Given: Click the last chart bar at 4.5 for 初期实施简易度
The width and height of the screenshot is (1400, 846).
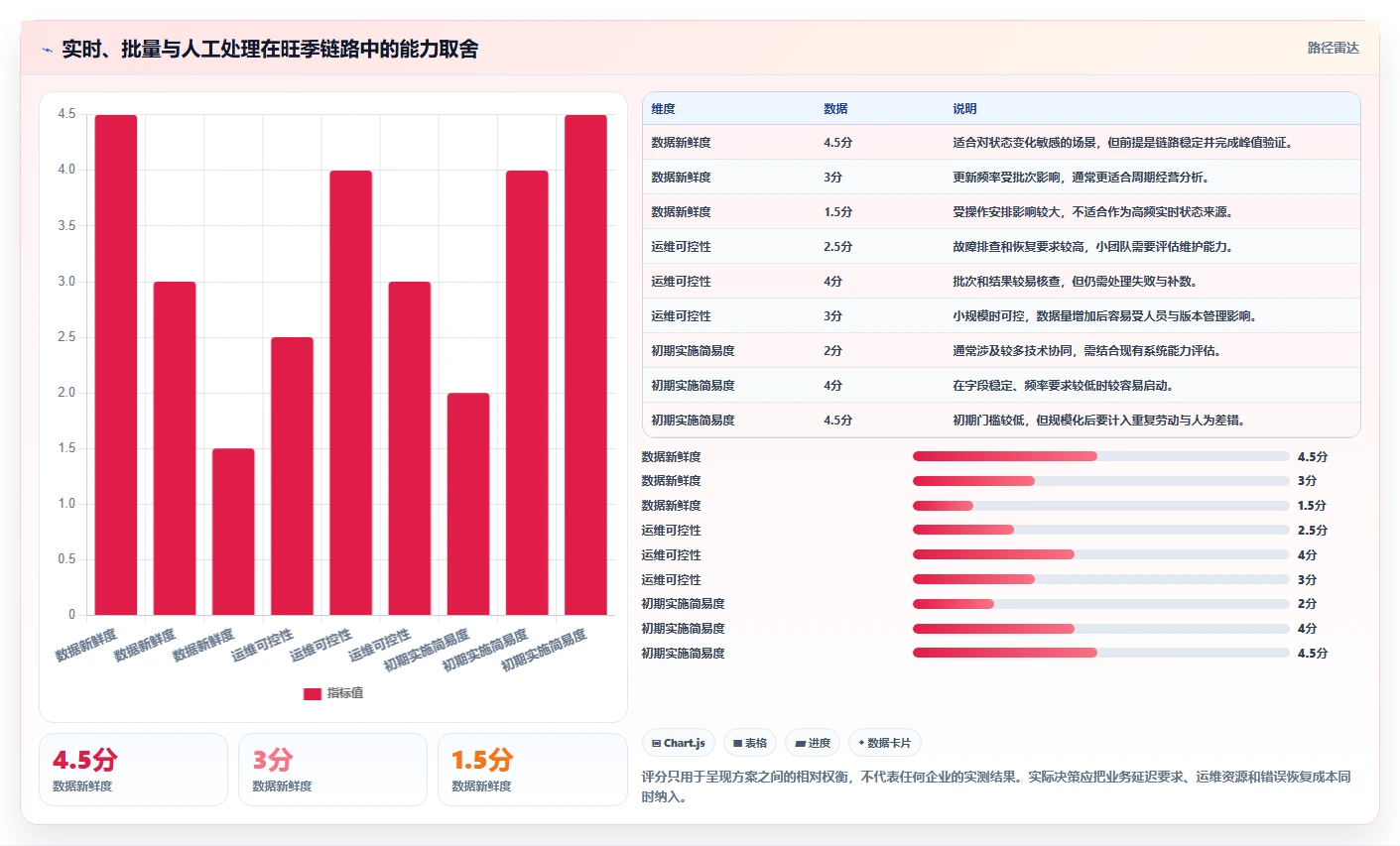Looking at the screenshot, I should coord(585,365).
